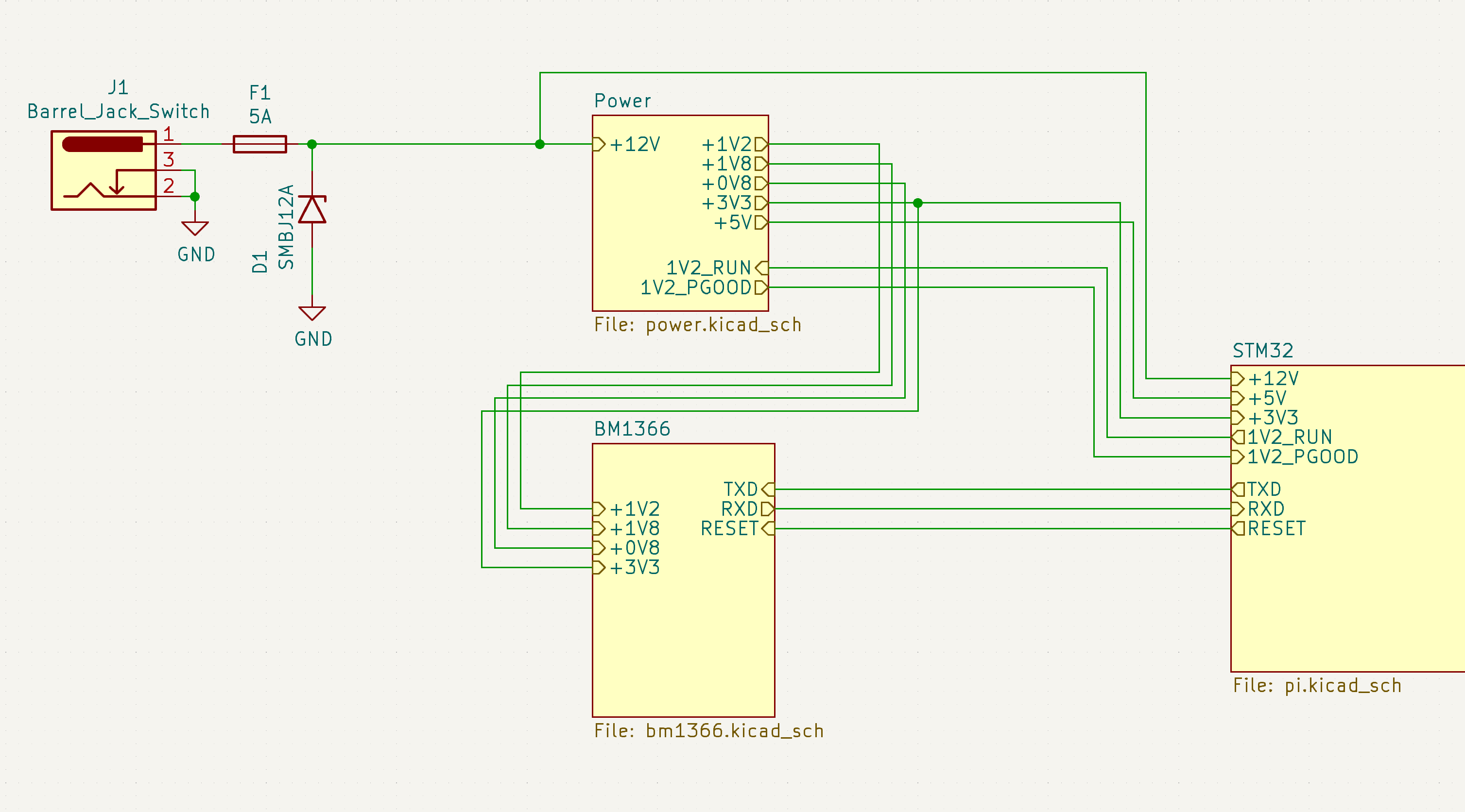Click the wire junction after fuse F1

coord(312,144)
